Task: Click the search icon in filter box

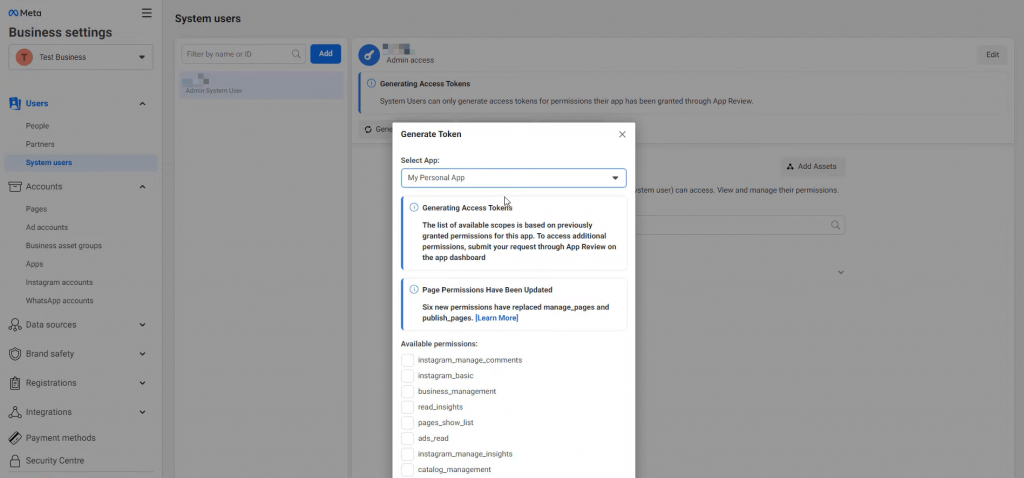Action: pyautogui.click(x=296, y=54)
